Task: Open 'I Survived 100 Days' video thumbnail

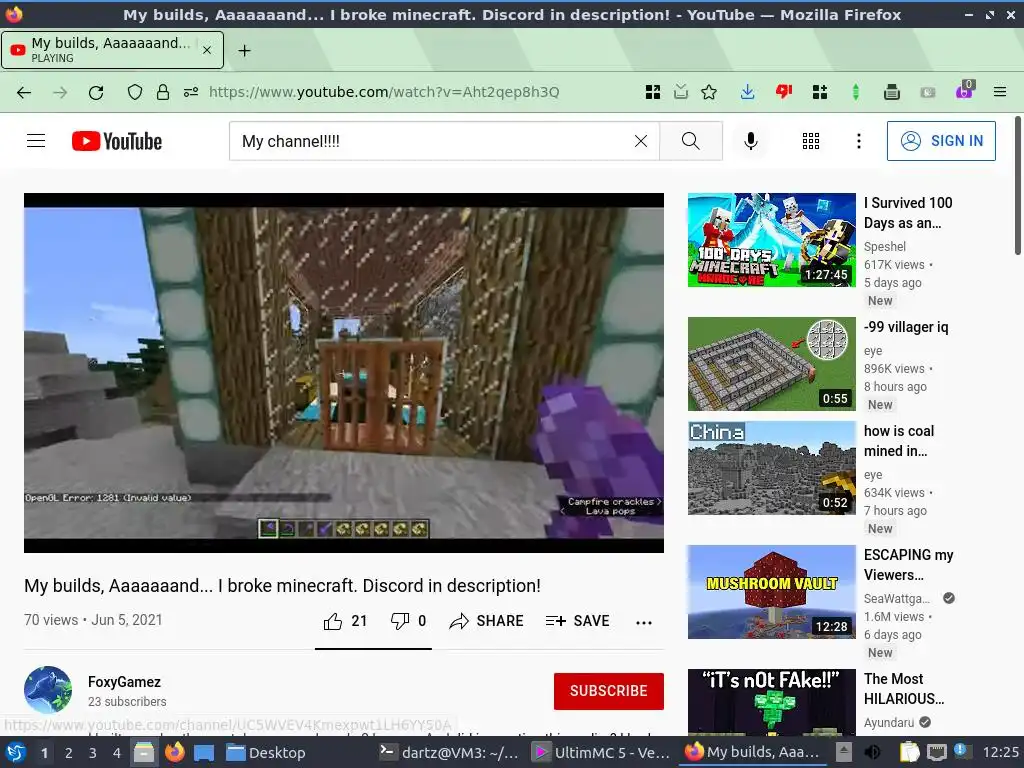Action: point(772,240)
